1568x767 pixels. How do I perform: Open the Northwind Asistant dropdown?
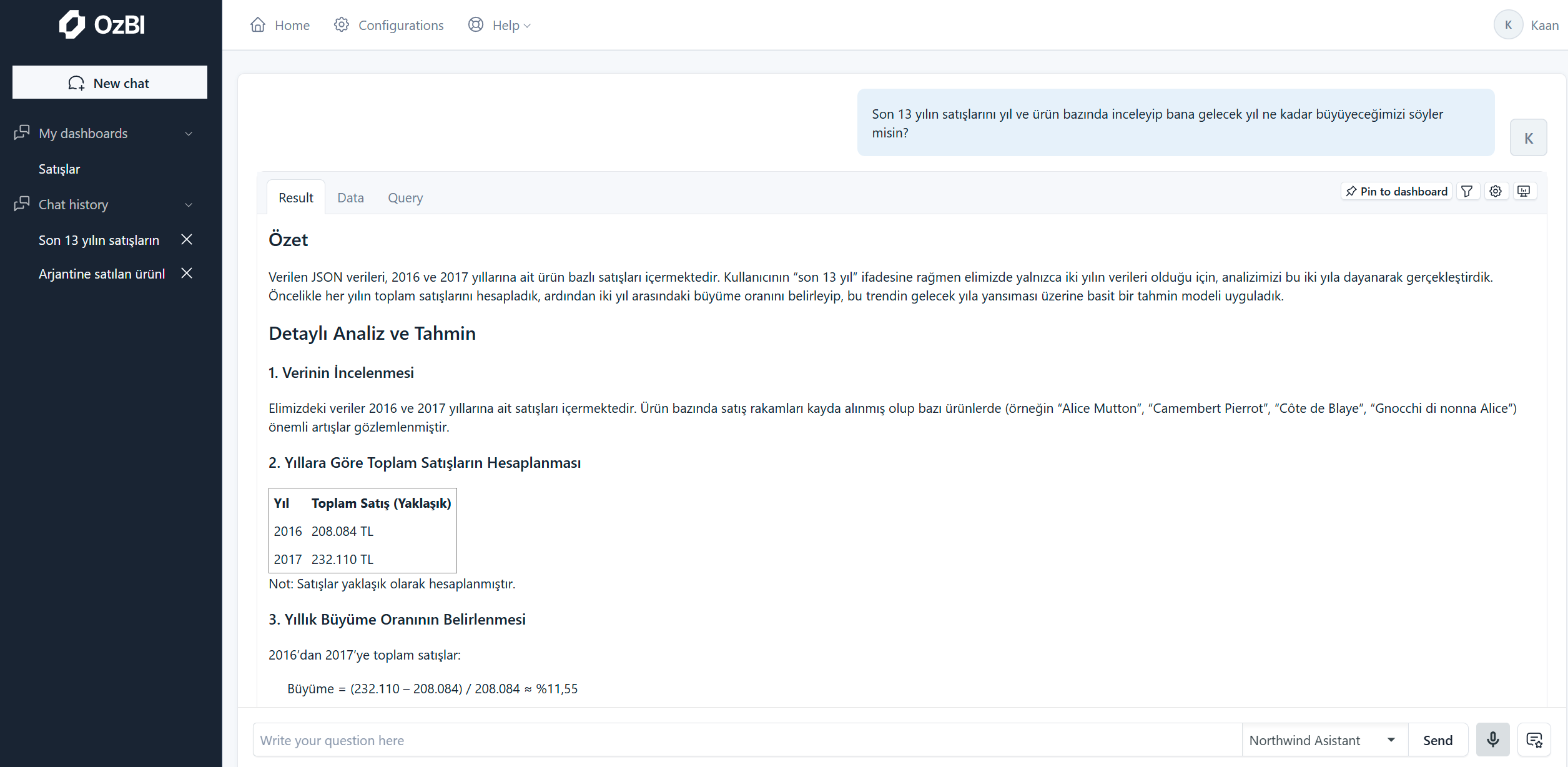[1324, 740]
